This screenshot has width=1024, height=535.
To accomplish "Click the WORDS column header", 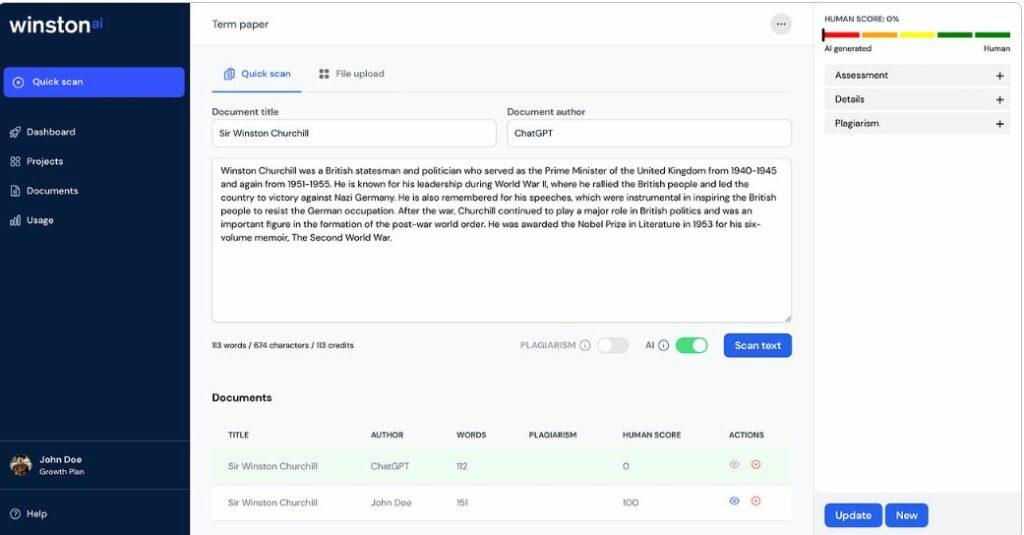I will pyautogui.click(x=472, y=435).
